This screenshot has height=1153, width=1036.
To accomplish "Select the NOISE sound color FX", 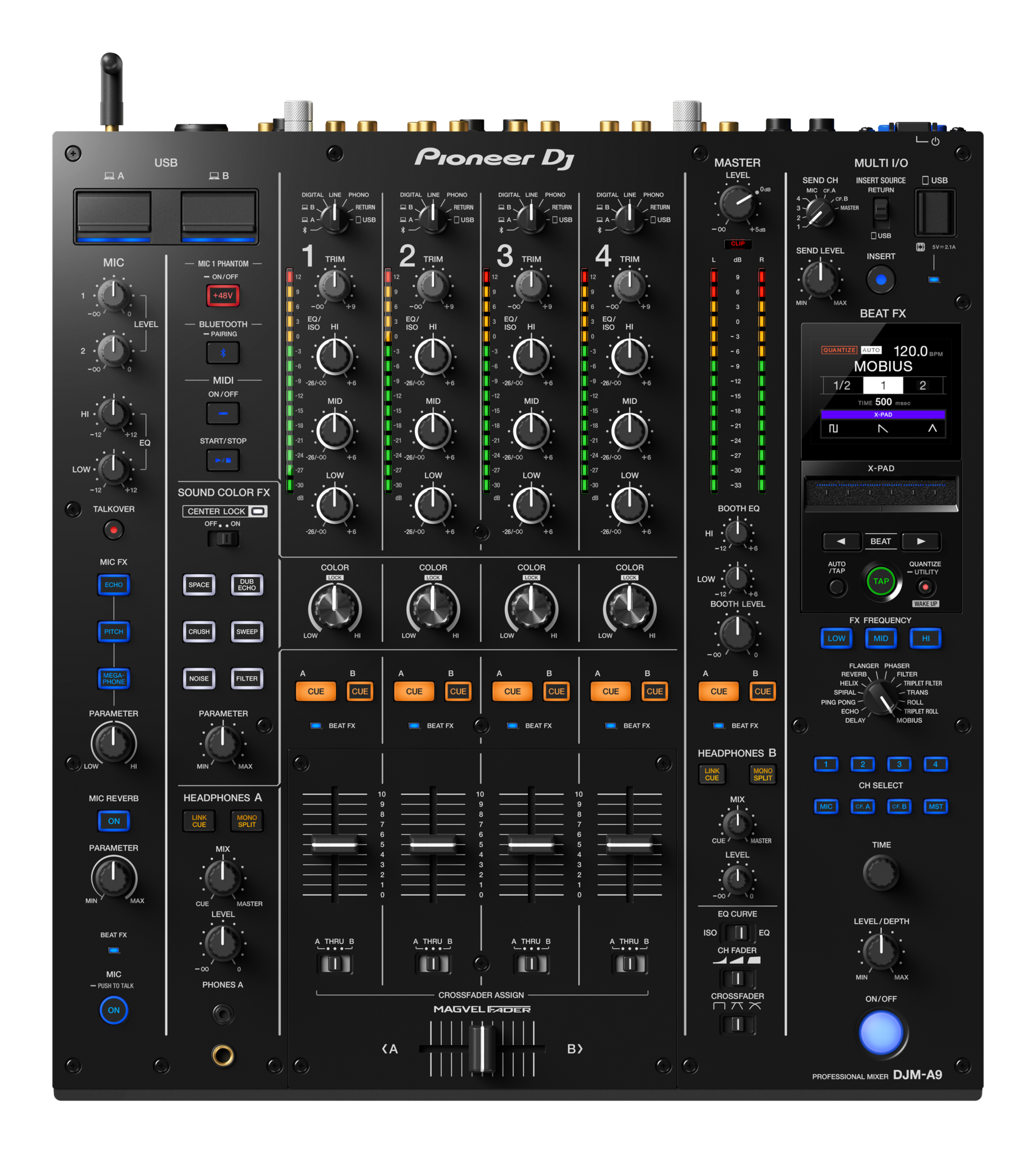I will [199, 678].
